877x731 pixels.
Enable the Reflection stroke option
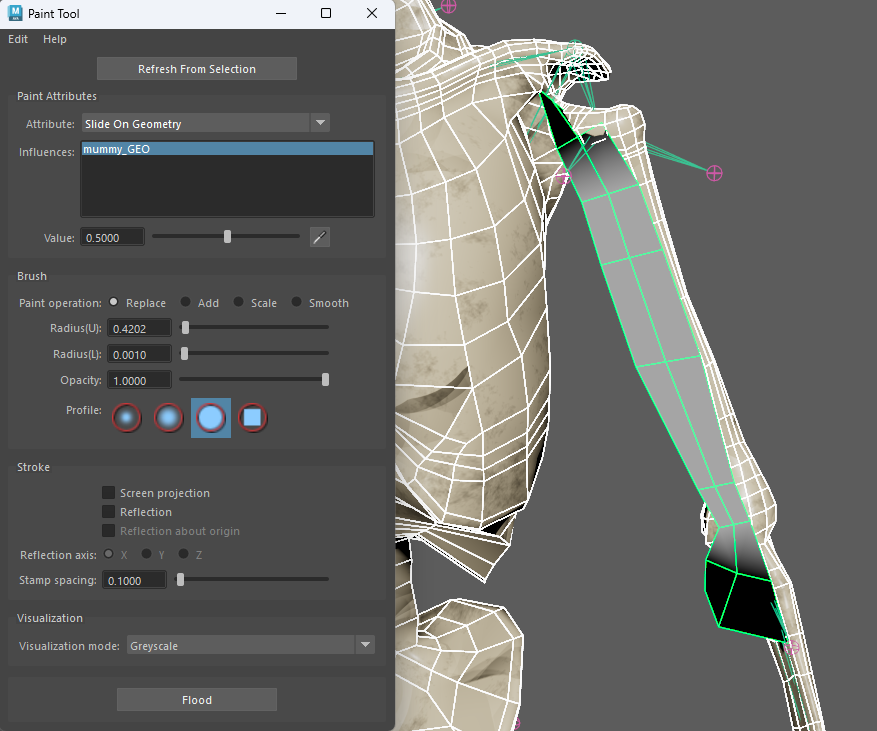click(x=108, y=511)
